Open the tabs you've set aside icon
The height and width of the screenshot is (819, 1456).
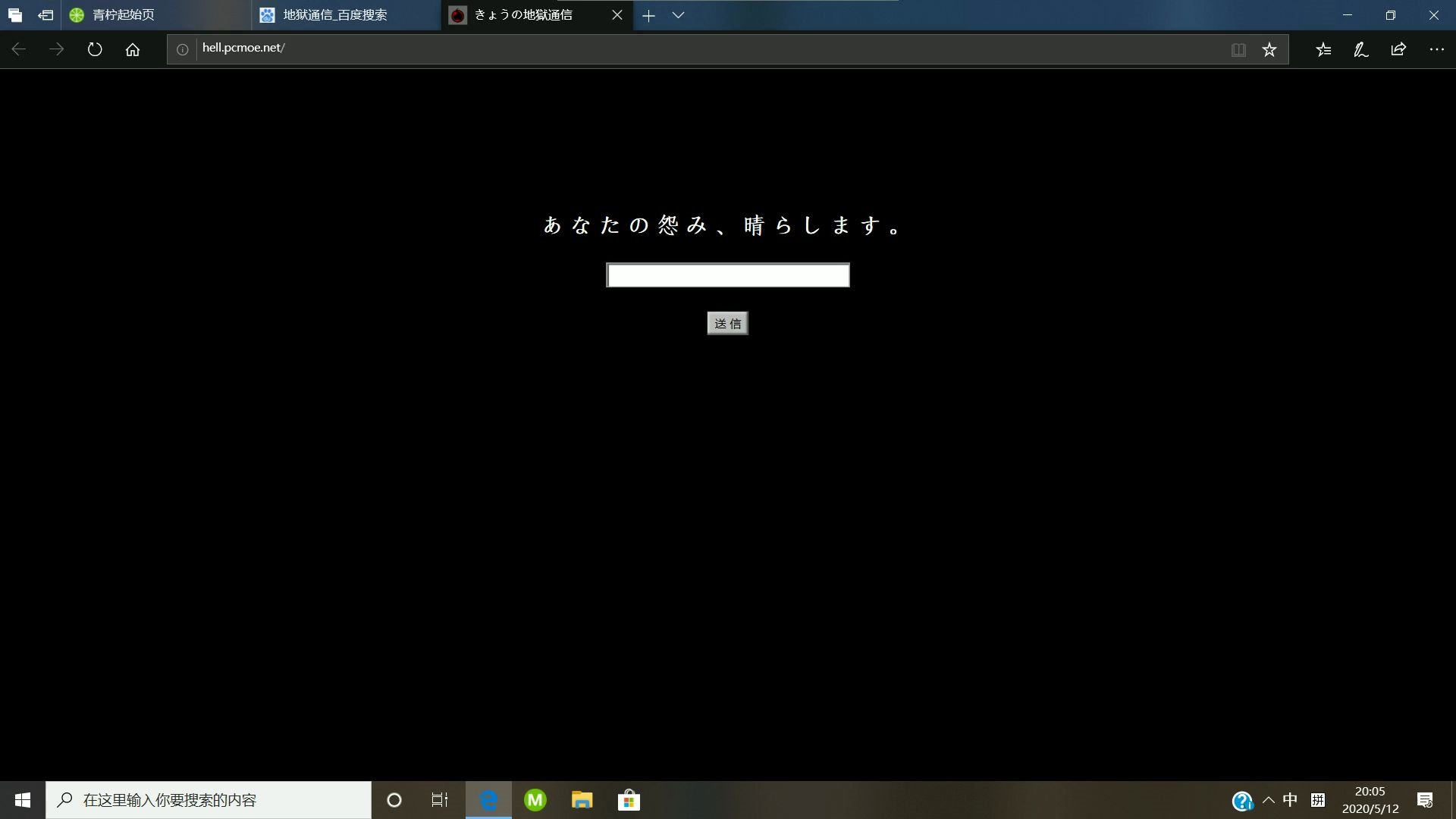(15, 14)
